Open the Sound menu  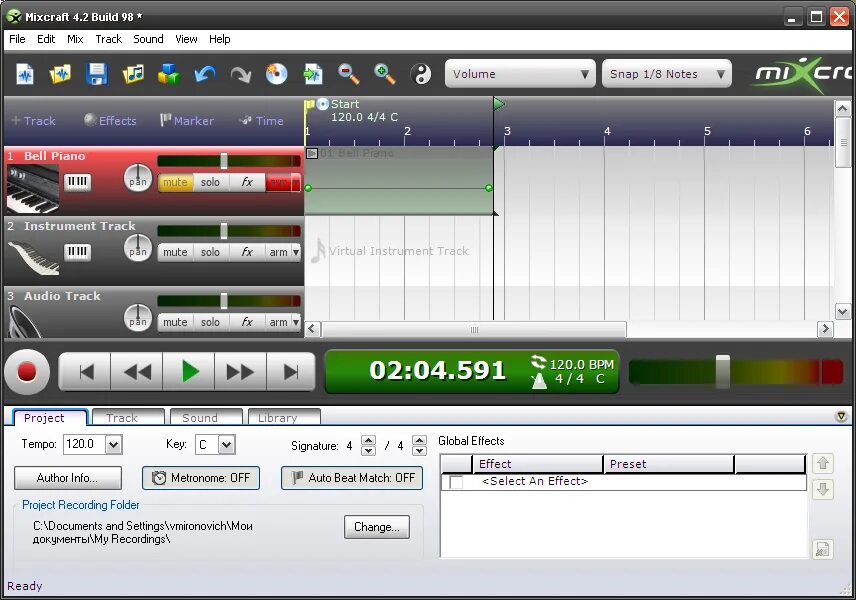pyautogui.click(x=148, y=39)
